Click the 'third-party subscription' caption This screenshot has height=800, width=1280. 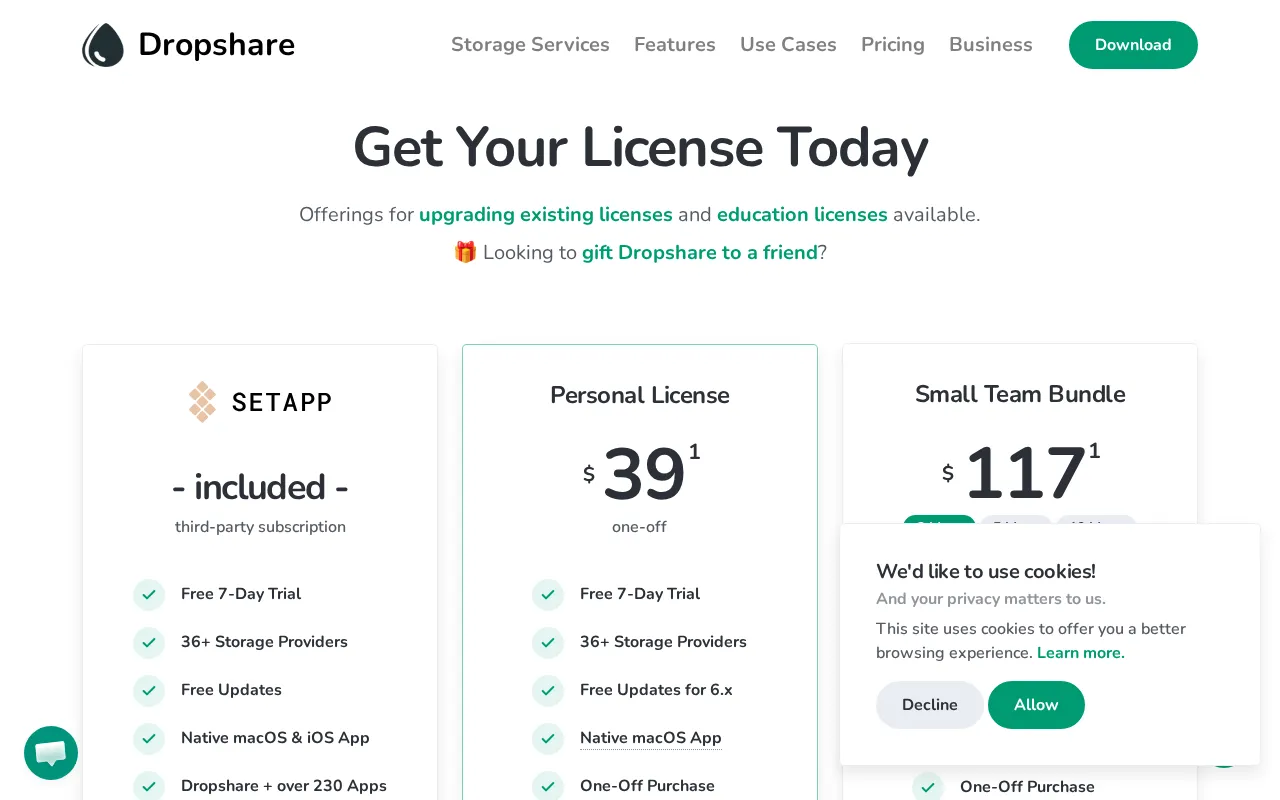[x=260, y=527]
